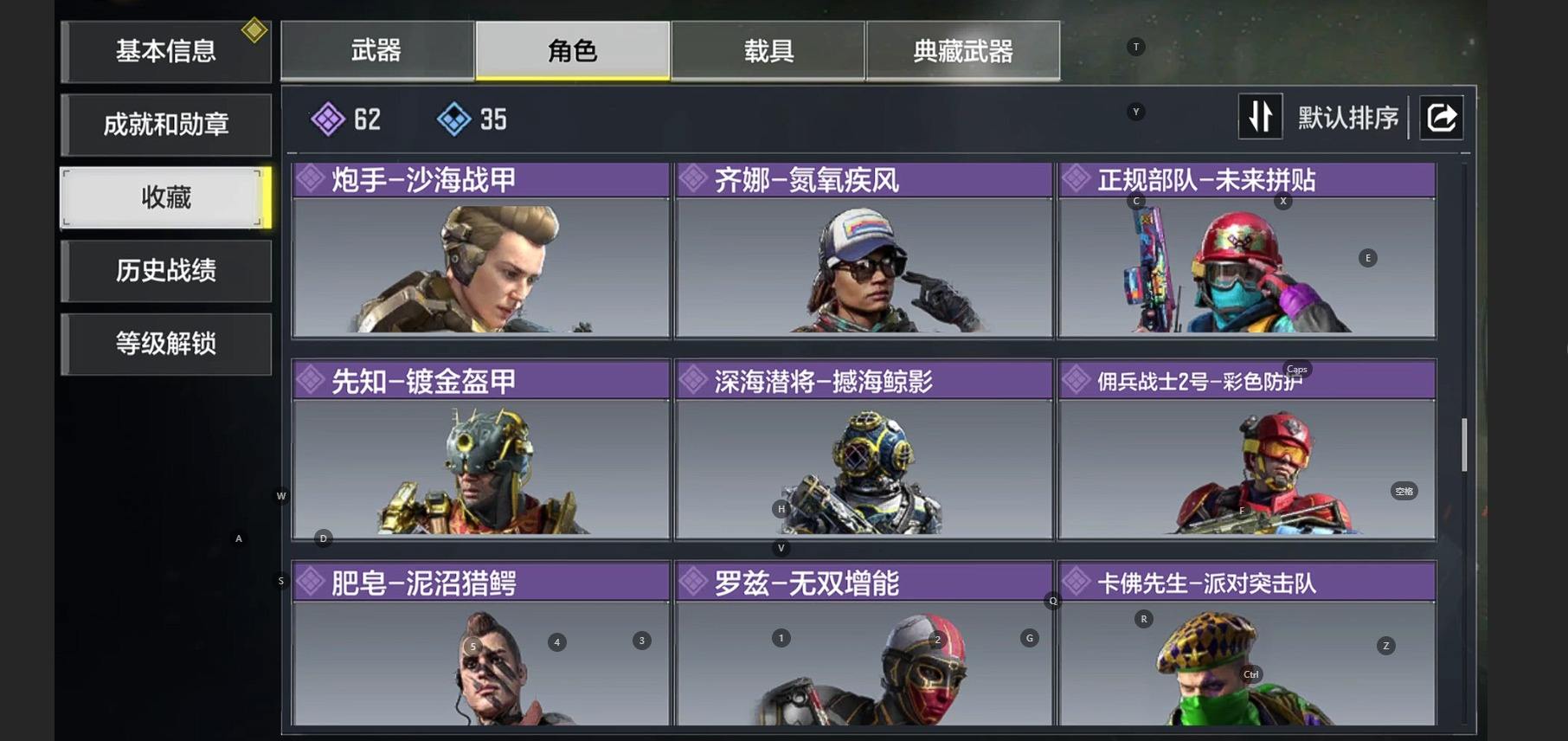Screen dimensions: 1568x741
Task: Open the 默认排序 sort dropdown
Action: coord(1348,118)
